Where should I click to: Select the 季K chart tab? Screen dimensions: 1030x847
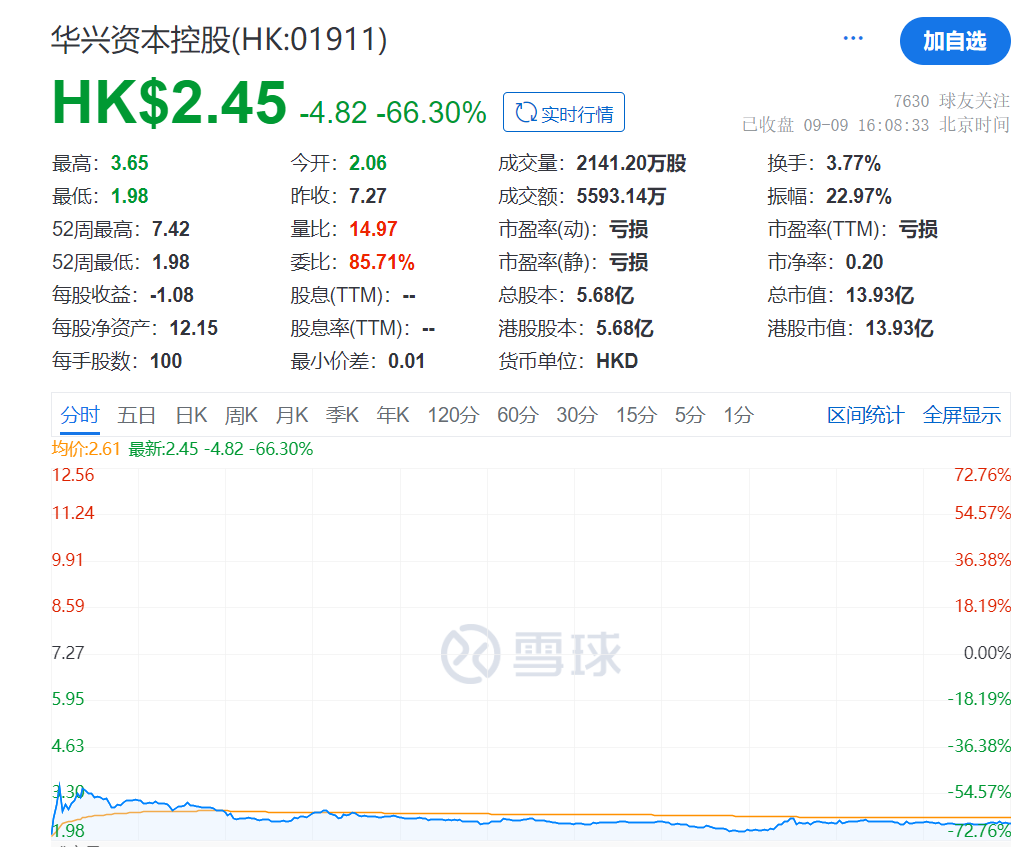(342, 415)
